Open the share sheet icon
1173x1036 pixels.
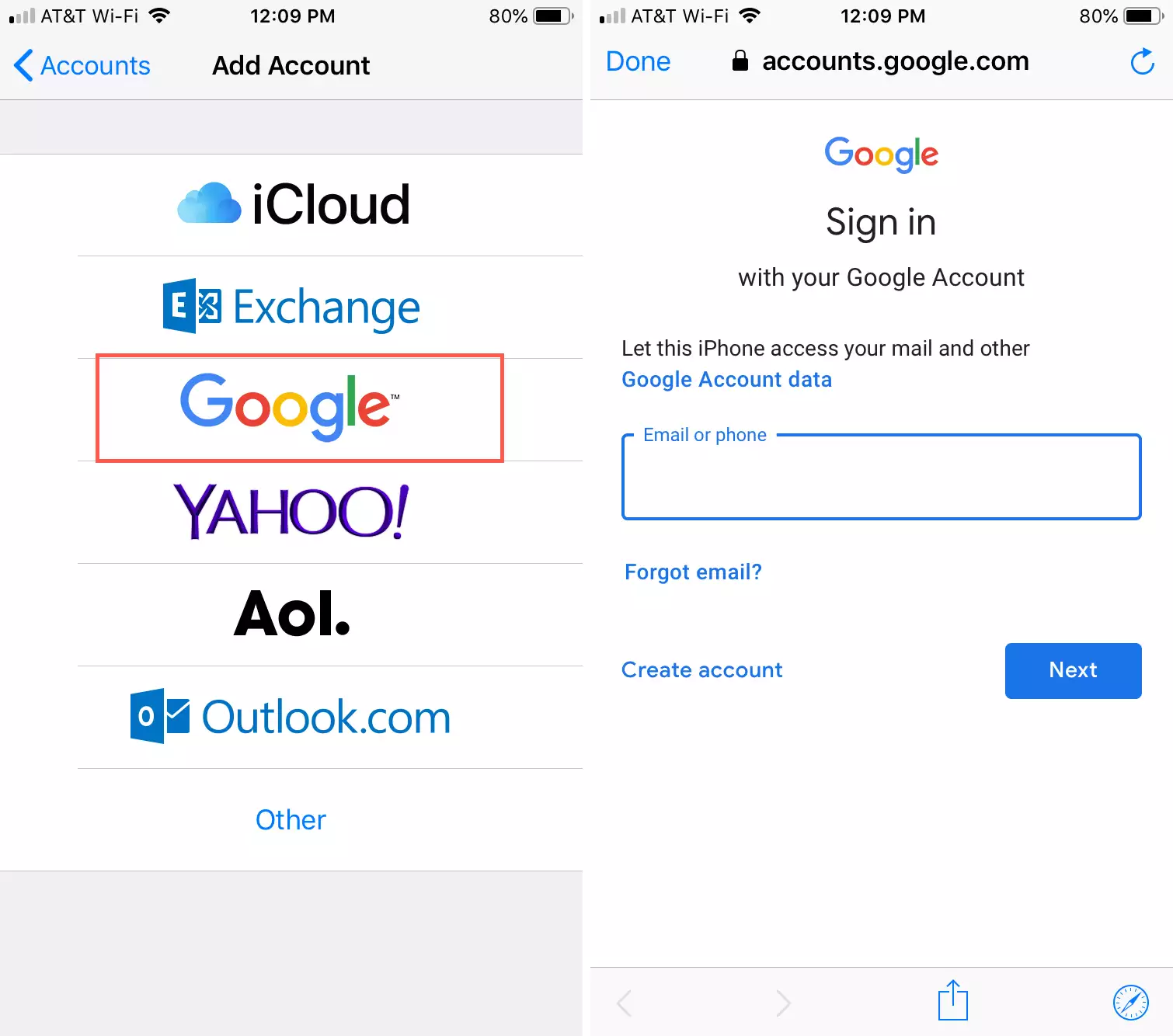pos(952,1000)
